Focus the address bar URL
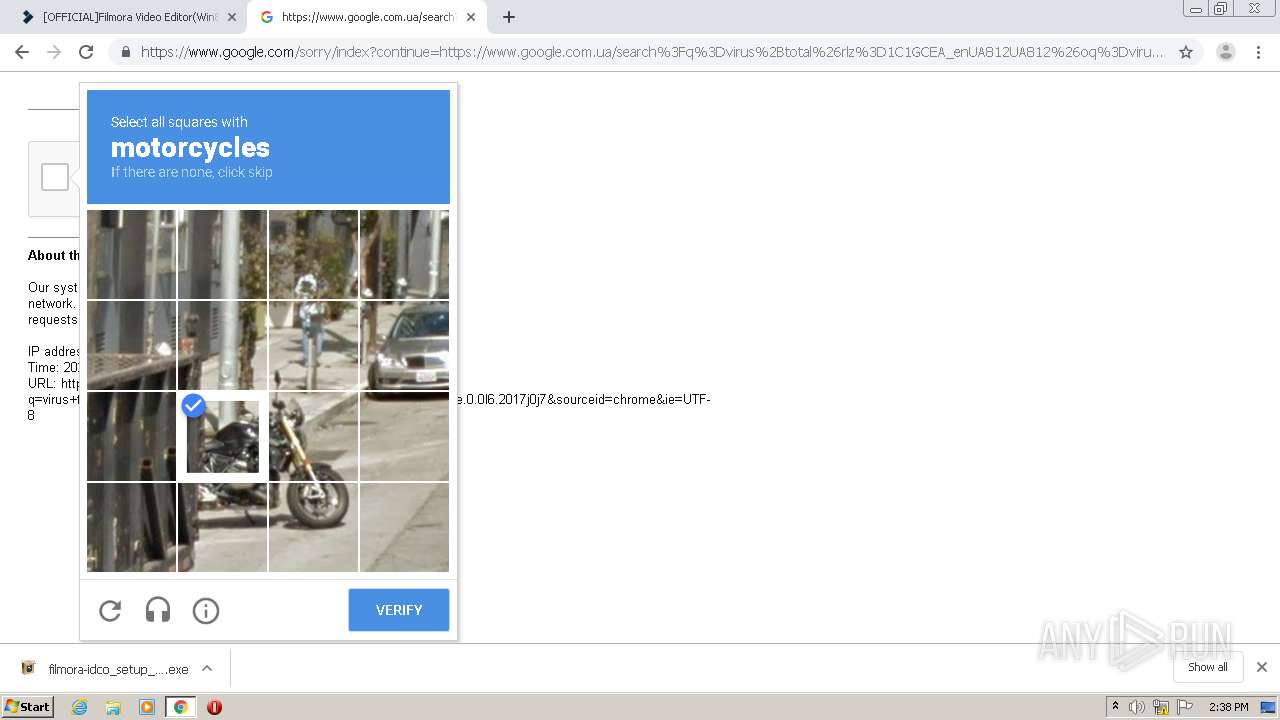Viewport: 1280px width, 720px height. (x=650, y=52)
